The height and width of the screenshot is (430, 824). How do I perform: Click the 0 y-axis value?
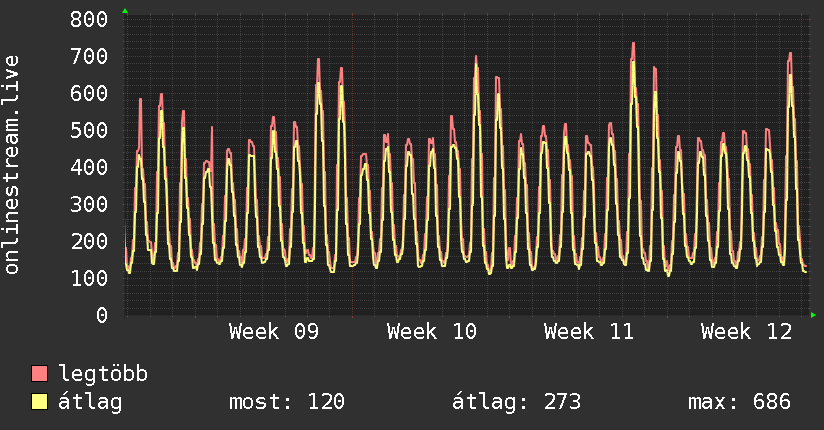pyautogui.click(x=102, y=315)
